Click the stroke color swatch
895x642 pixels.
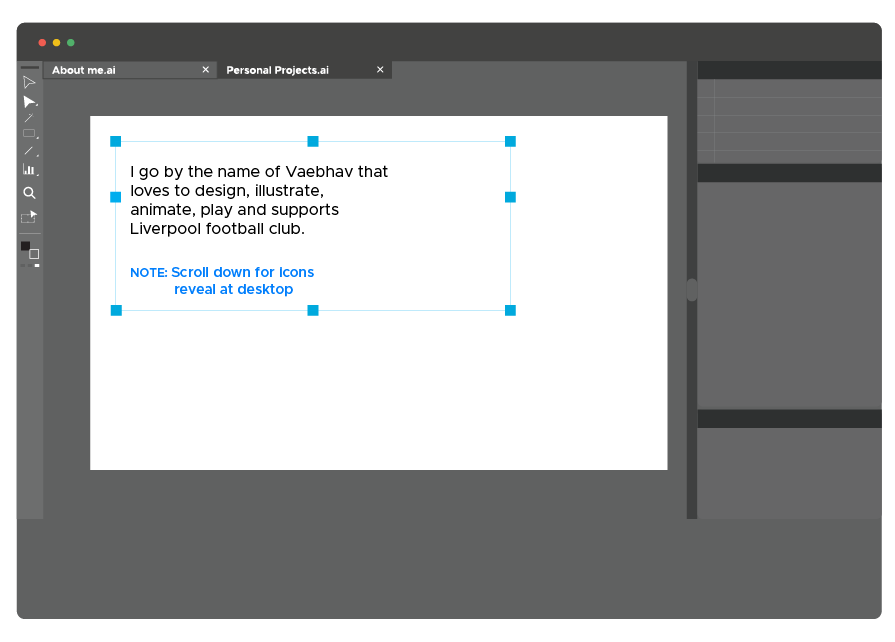tap(34, 254)
